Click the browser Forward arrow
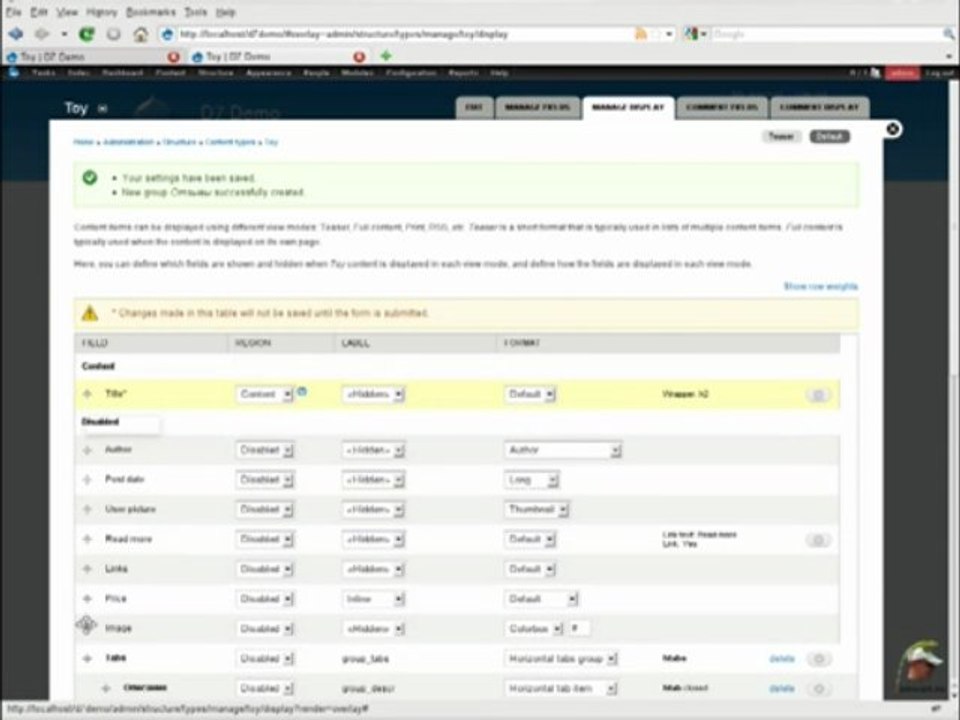 tap(42, 34)
